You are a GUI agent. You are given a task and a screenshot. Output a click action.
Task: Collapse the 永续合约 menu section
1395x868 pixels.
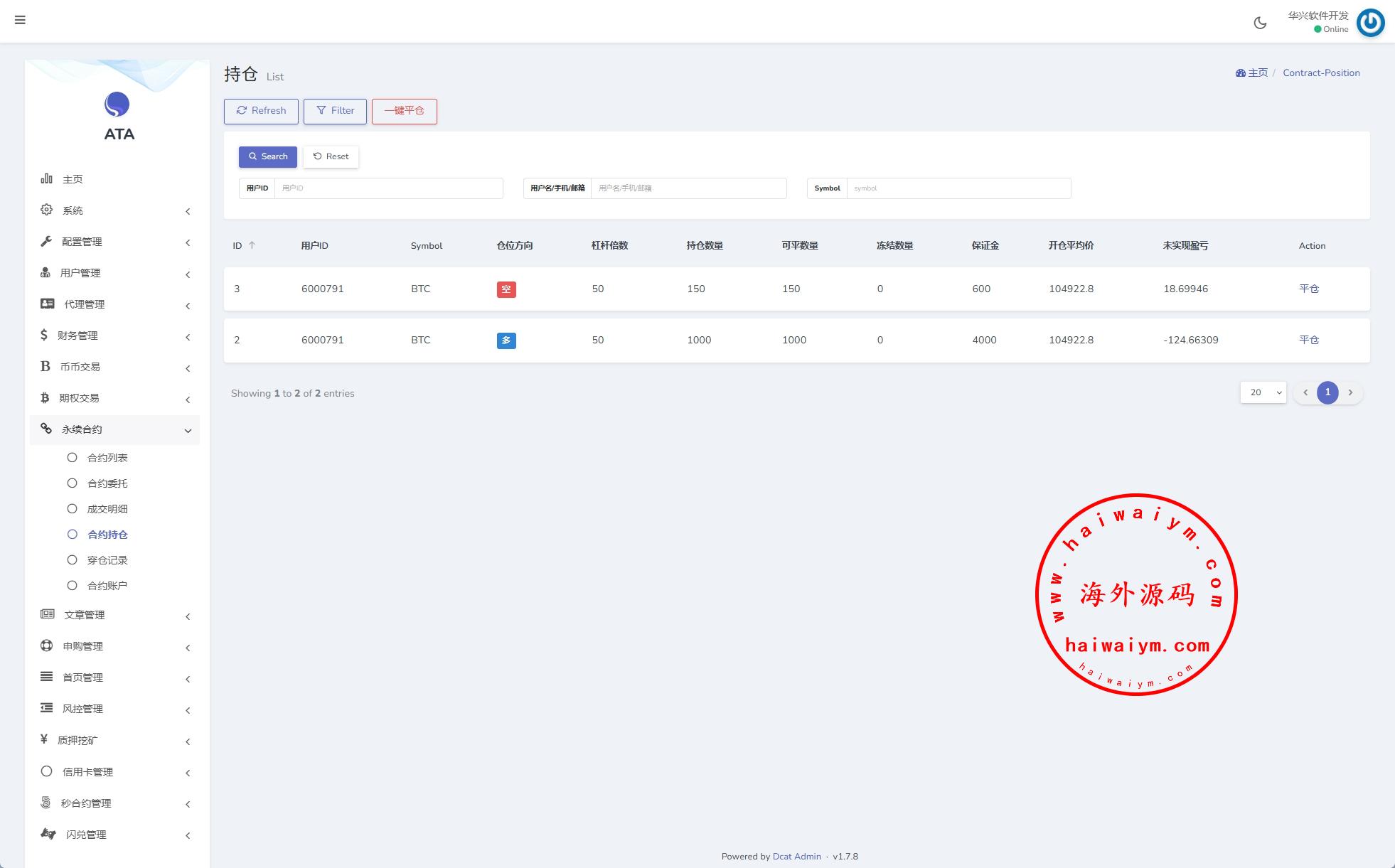(188, 431)
